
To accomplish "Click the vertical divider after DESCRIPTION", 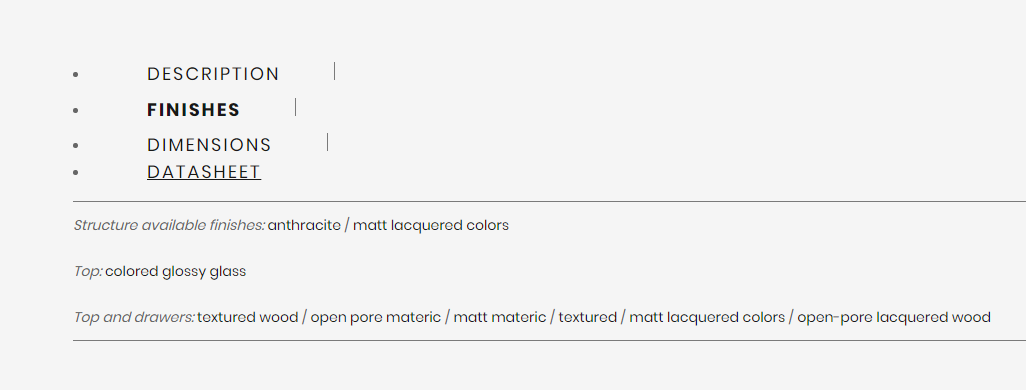I will (x=334, y=71).
